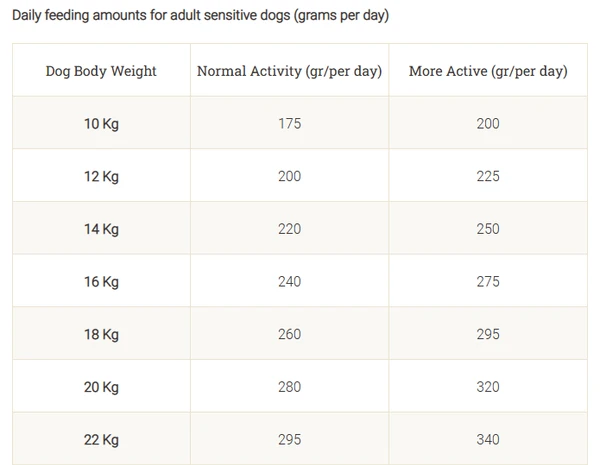Click the Daily feeding amounts table caption
Viewport: 600px width, 465px height.
point(200,17)
